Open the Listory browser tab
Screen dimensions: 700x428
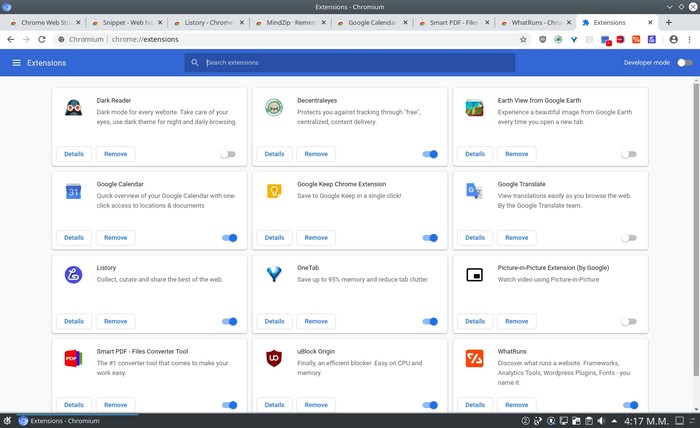click(208, 22)
